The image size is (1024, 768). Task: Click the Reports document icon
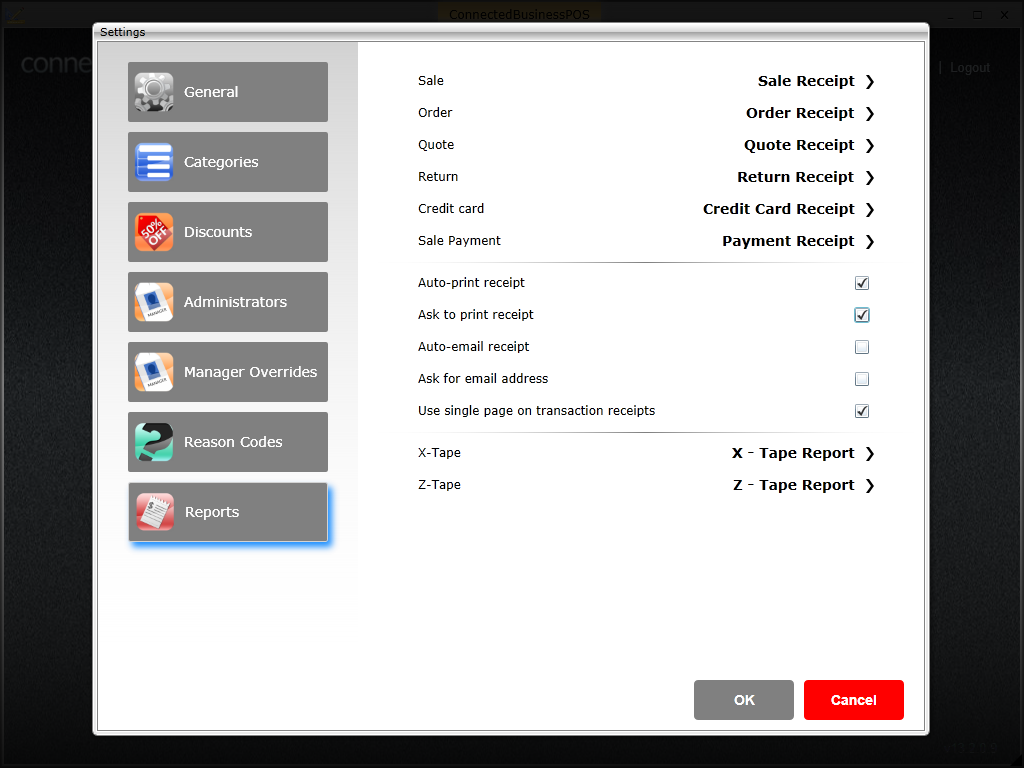(155, 512)
